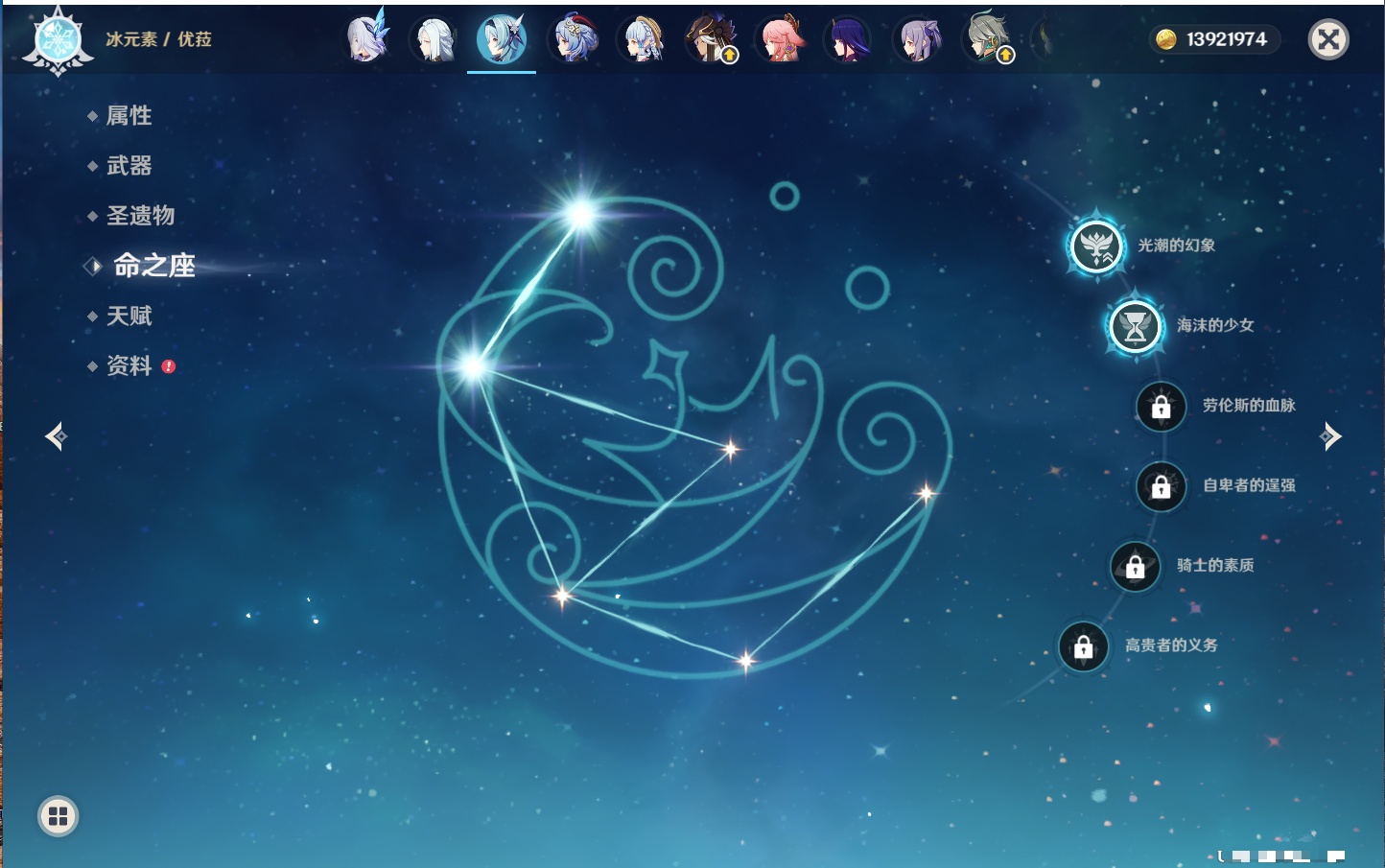Click the Cryo snowflake element emblem
1385x868 pixels.
pyautogui.click(x=58, y=41)
